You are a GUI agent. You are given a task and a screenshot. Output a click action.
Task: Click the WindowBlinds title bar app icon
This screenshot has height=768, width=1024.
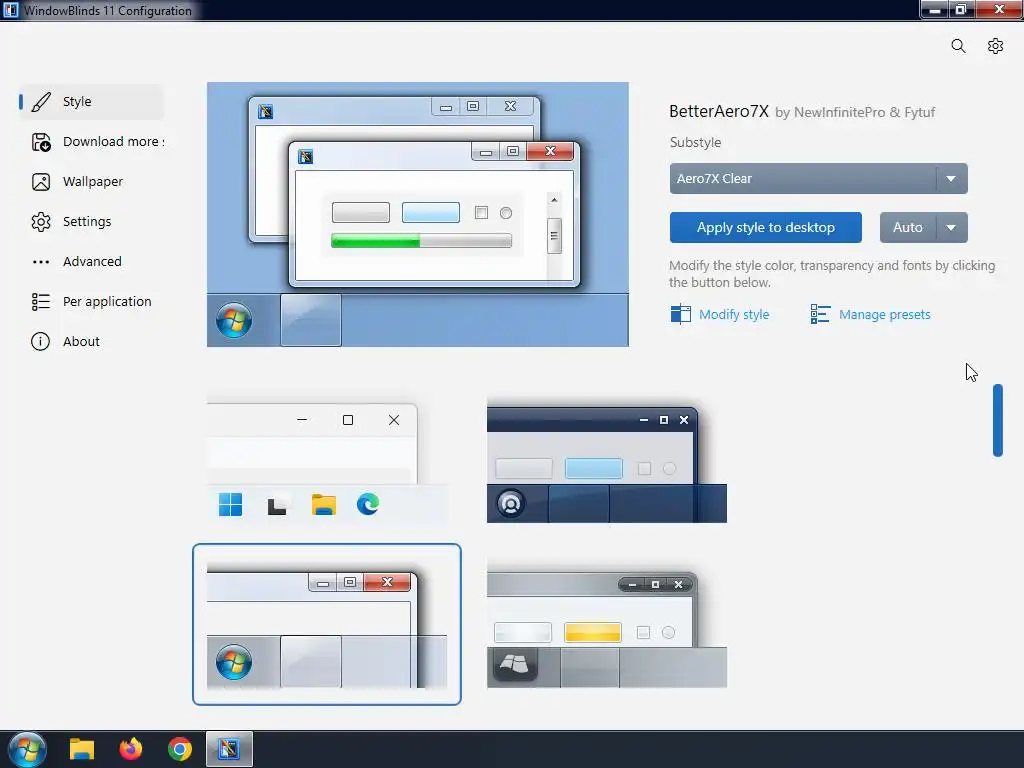(x=10, y=10)
